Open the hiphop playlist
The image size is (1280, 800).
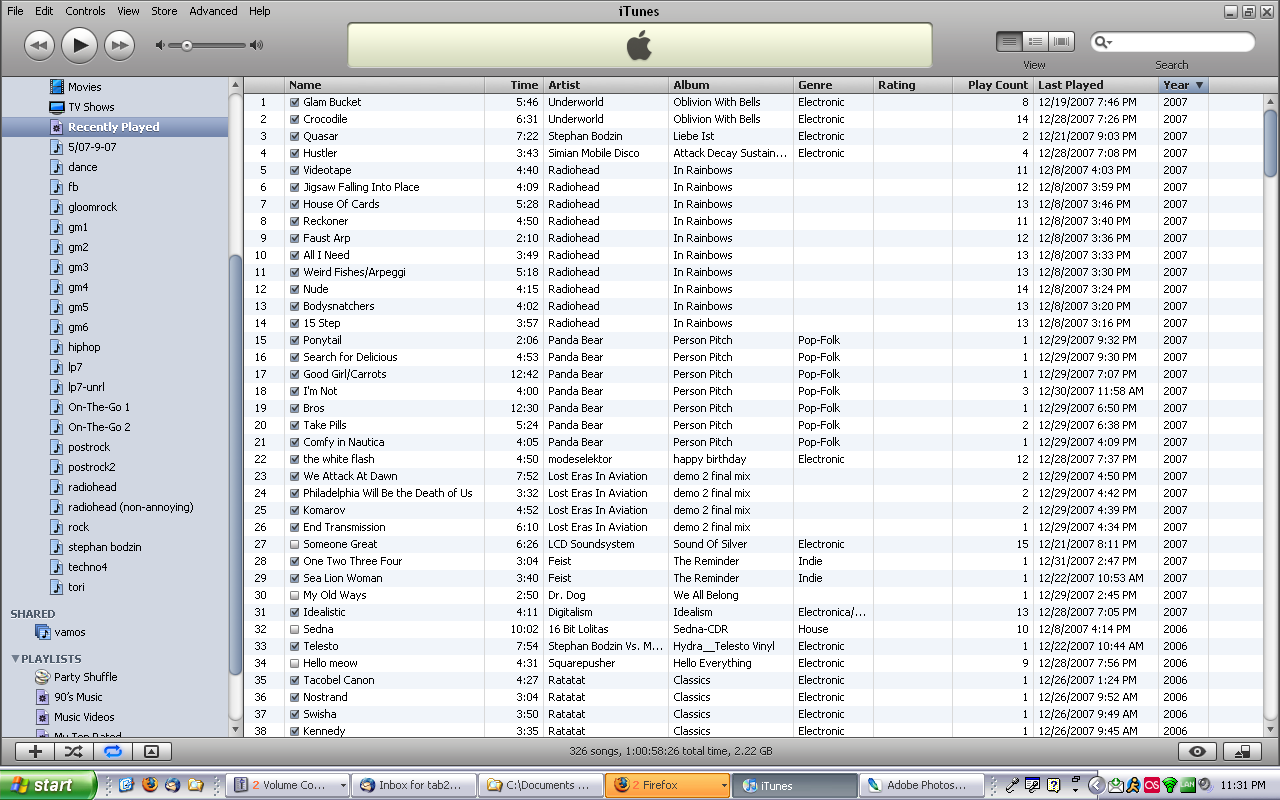84,347
